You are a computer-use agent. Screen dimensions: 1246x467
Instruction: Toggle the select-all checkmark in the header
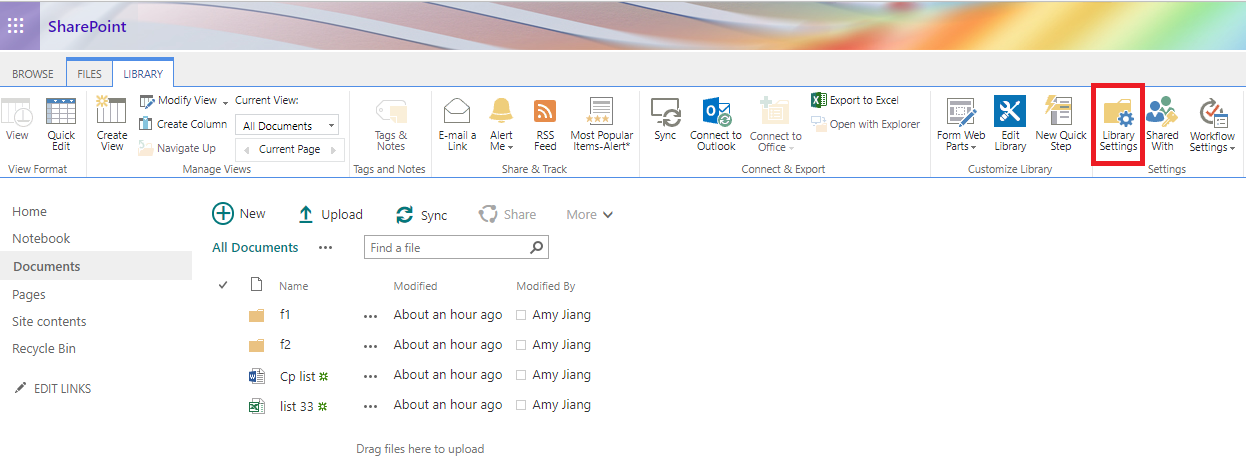[223, 285]
